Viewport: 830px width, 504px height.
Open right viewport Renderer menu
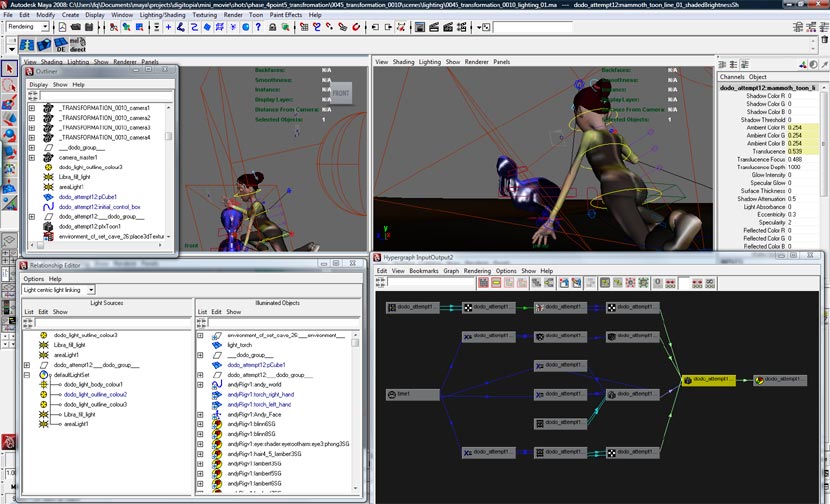pos(476,62)
